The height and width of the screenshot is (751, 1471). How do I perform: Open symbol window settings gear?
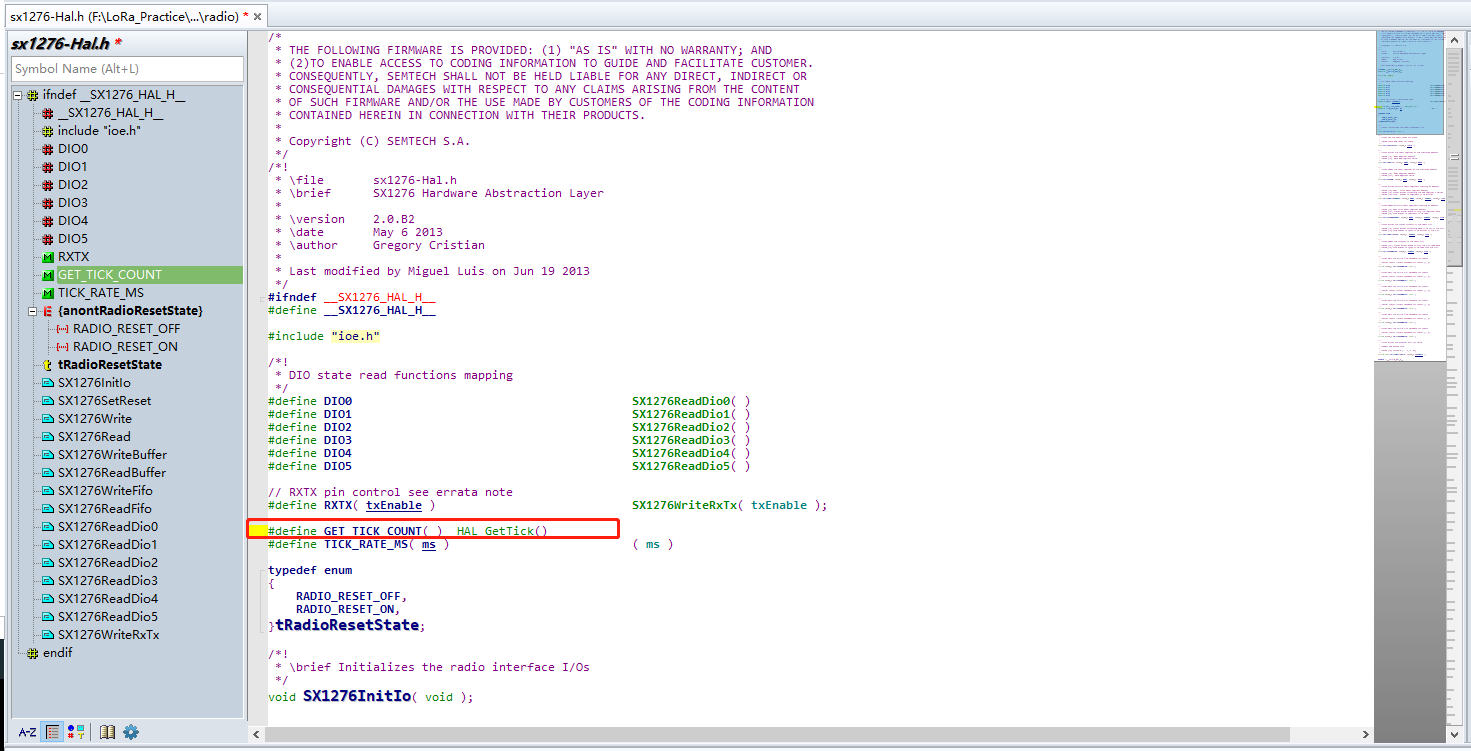click(131, 732)
